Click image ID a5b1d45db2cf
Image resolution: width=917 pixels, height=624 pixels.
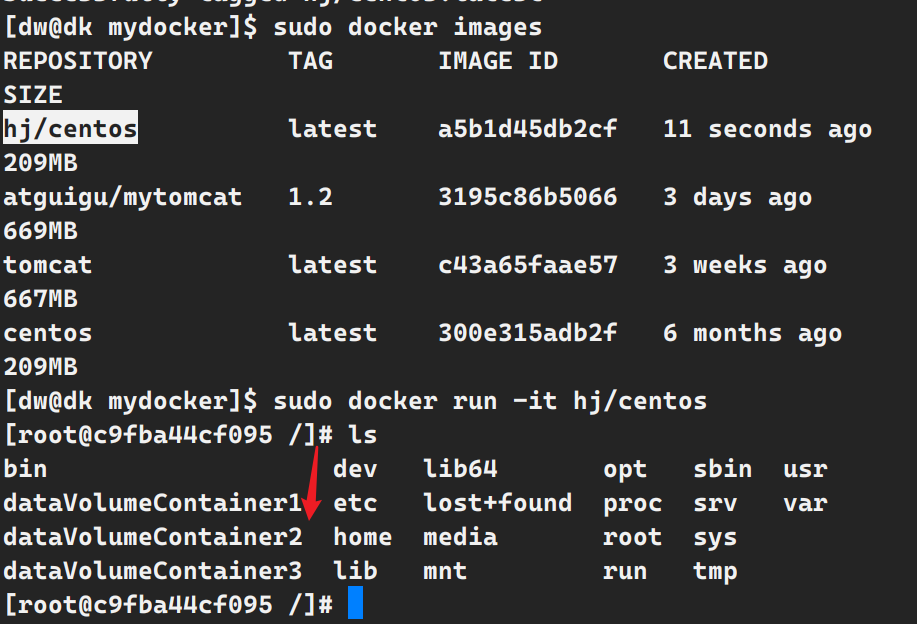click(527, 129)
